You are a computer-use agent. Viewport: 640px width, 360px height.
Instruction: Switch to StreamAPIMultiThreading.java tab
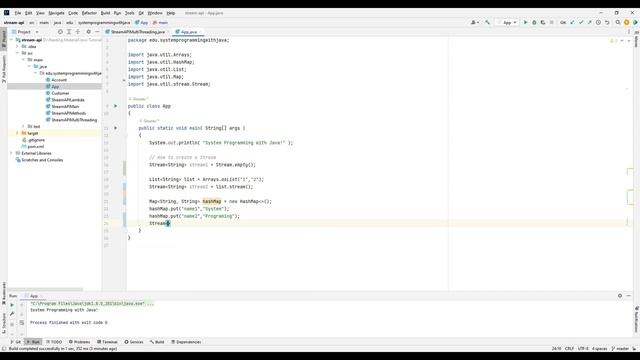click(138, 32)
